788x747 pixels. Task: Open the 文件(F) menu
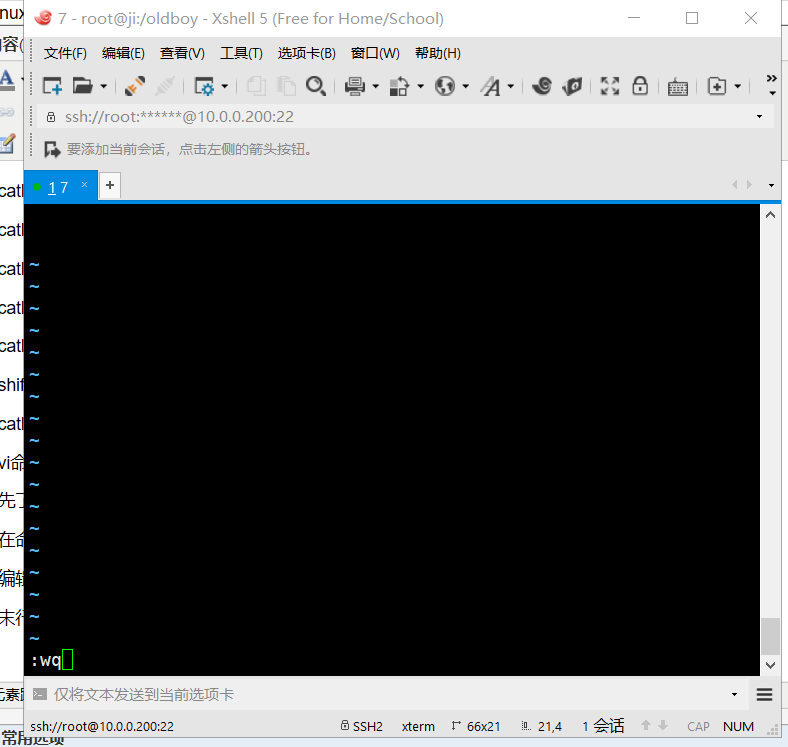point(65,53)
